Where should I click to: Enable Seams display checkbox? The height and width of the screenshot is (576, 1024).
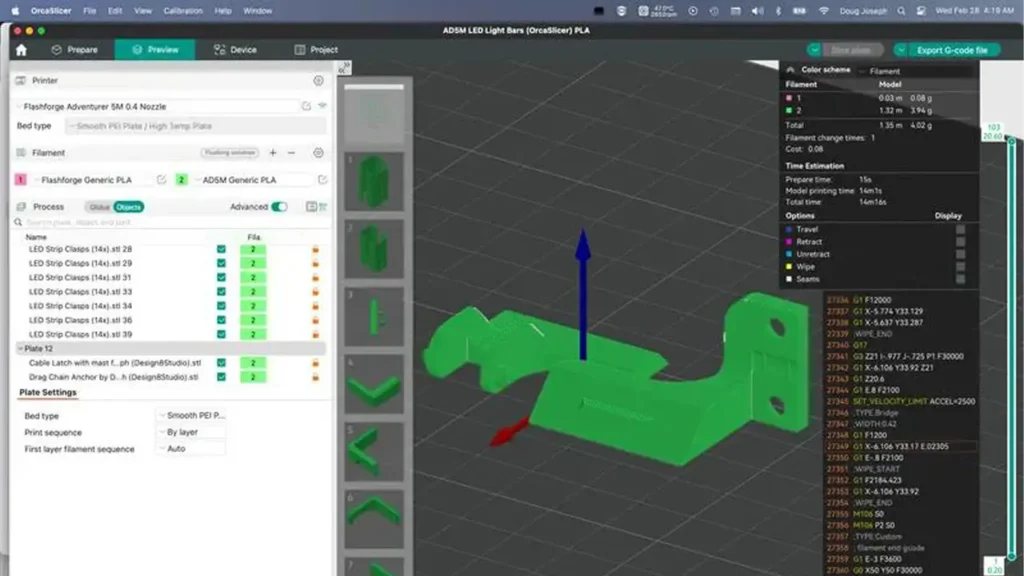click(x=960, y=279)
